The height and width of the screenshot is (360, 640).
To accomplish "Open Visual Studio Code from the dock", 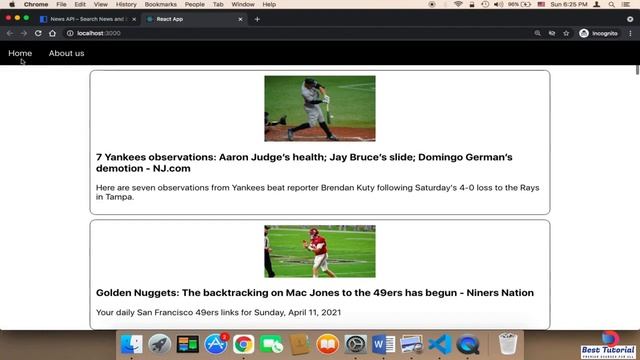I will pyautogui.click(x=440, y=344).
